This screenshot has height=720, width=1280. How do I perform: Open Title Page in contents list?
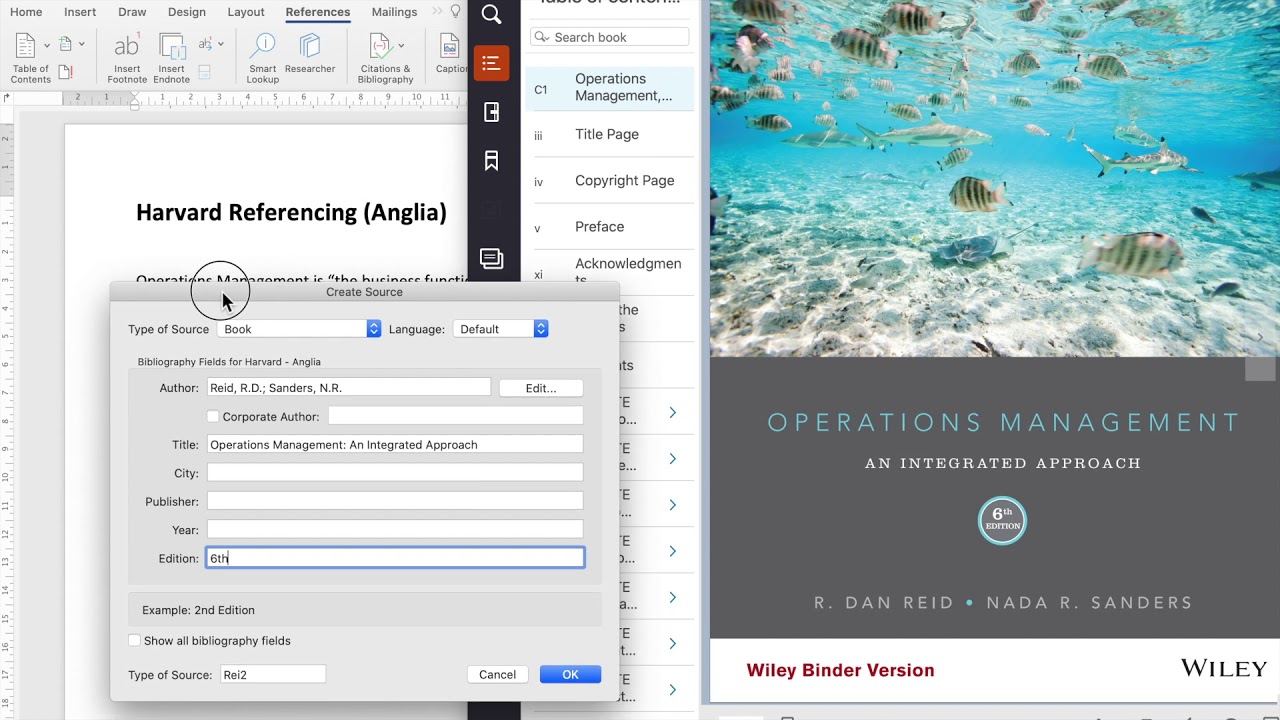pyautogui.click(x=610, y=134)
